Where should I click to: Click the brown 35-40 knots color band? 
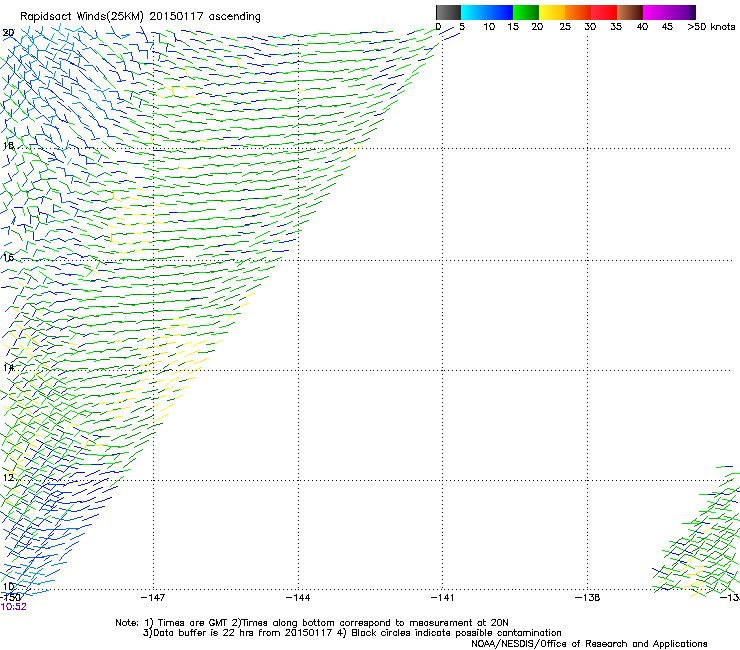(x=630, y=12)
